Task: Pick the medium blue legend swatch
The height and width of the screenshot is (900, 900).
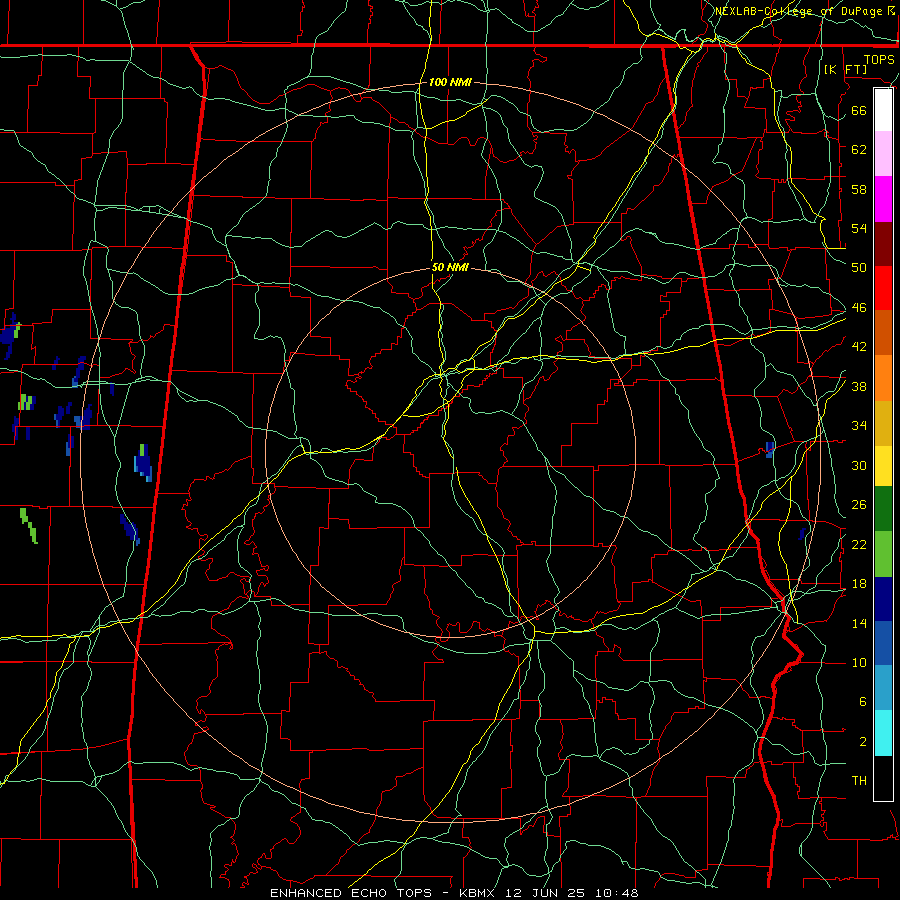Action: pos(883,643)
